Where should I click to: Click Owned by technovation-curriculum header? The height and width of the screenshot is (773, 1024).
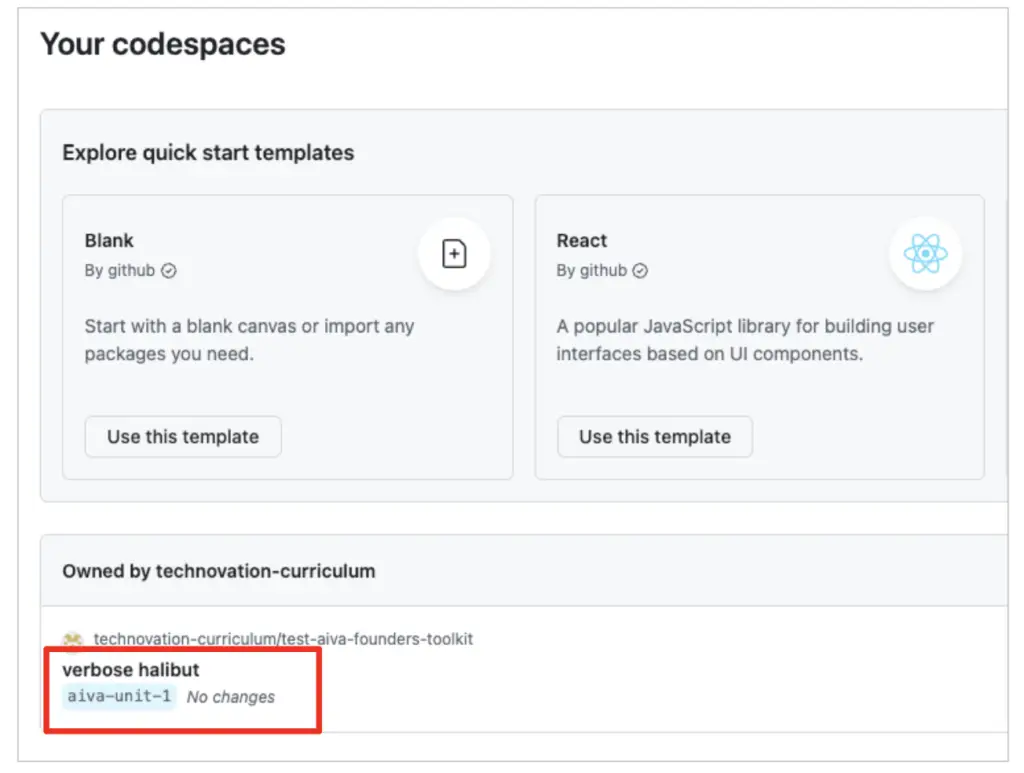tap(219, 571)
